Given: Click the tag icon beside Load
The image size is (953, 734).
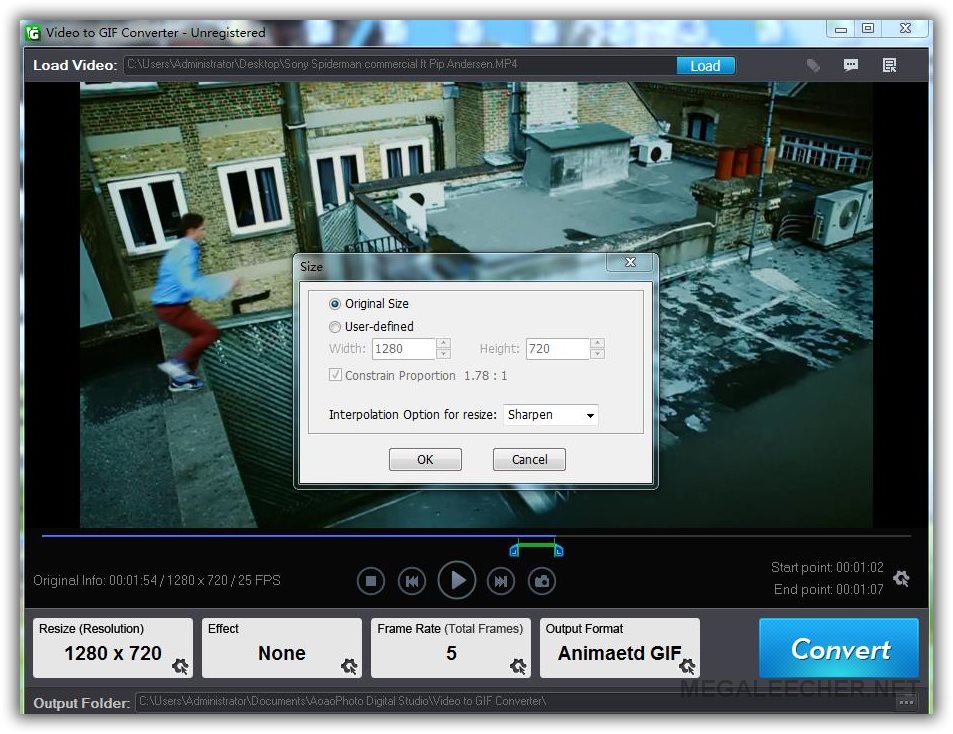Looking at the screenshot, I should [813, 65].
